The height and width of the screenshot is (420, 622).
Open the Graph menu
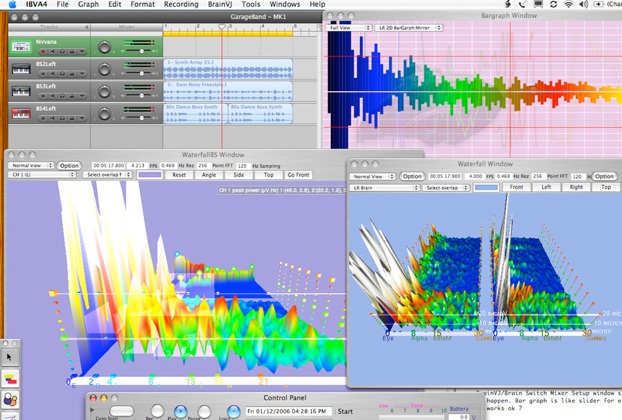88,4
